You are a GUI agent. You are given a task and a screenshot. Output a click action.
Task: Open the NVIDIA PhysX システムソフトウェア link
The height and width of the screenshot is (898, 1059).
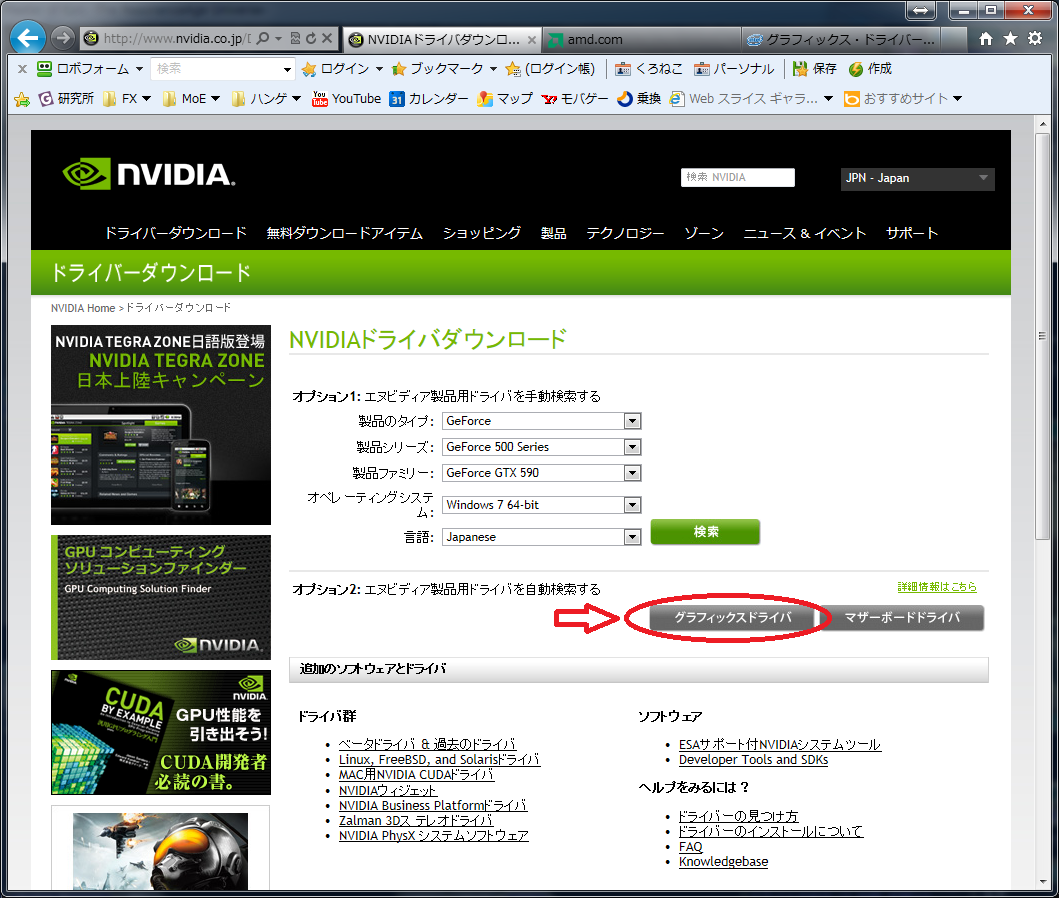[x=433, y=835]
